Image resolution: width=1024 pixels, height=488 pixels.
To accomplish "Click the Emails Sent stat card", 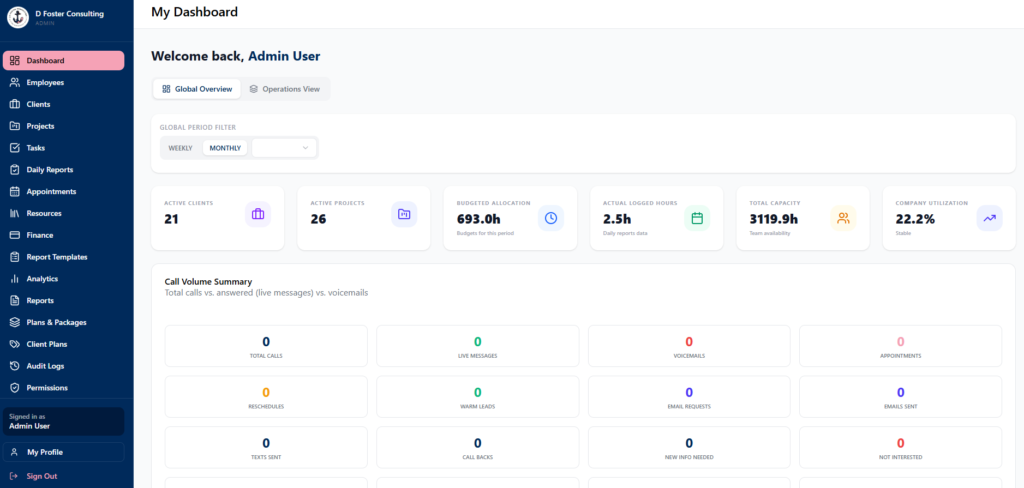I will point(901,397).
